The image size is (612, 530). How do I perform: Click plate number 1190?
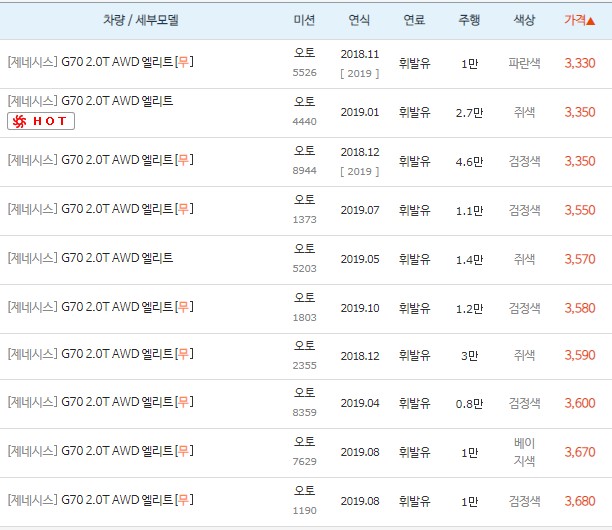[304, 510]
